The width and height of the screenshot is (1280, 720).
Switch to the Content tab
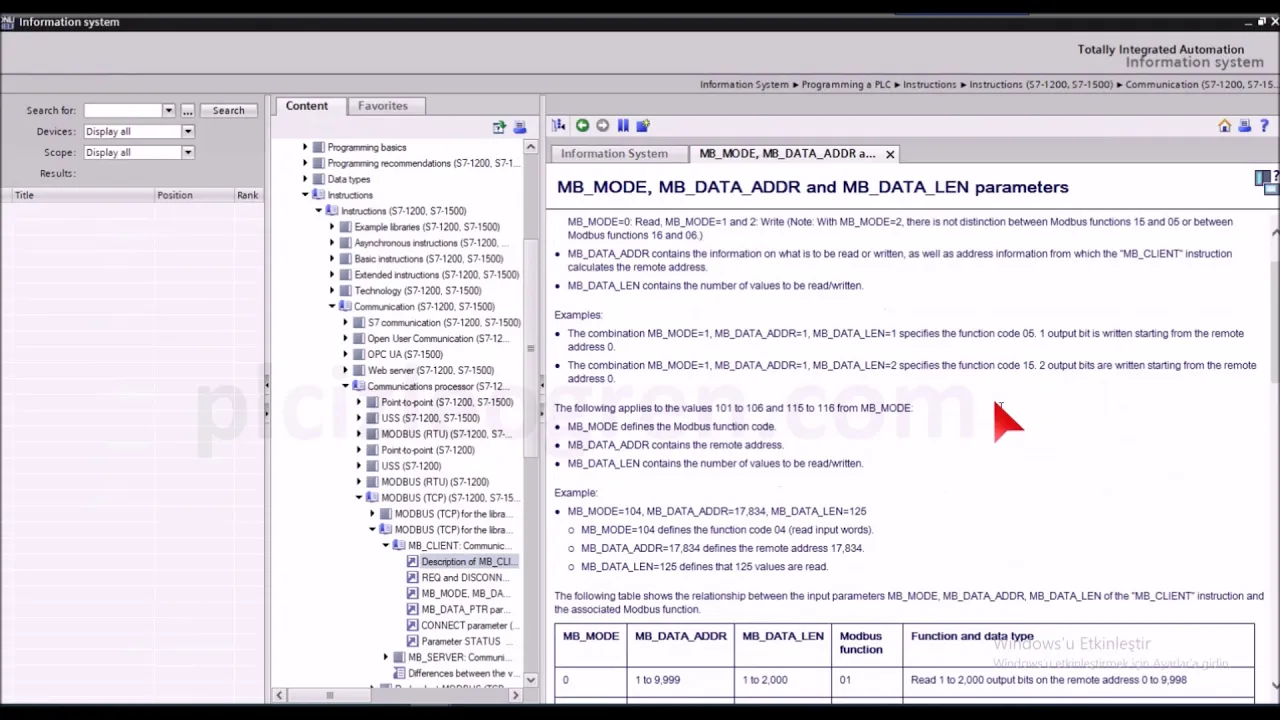pyautogui.click(x=307, y=106)
